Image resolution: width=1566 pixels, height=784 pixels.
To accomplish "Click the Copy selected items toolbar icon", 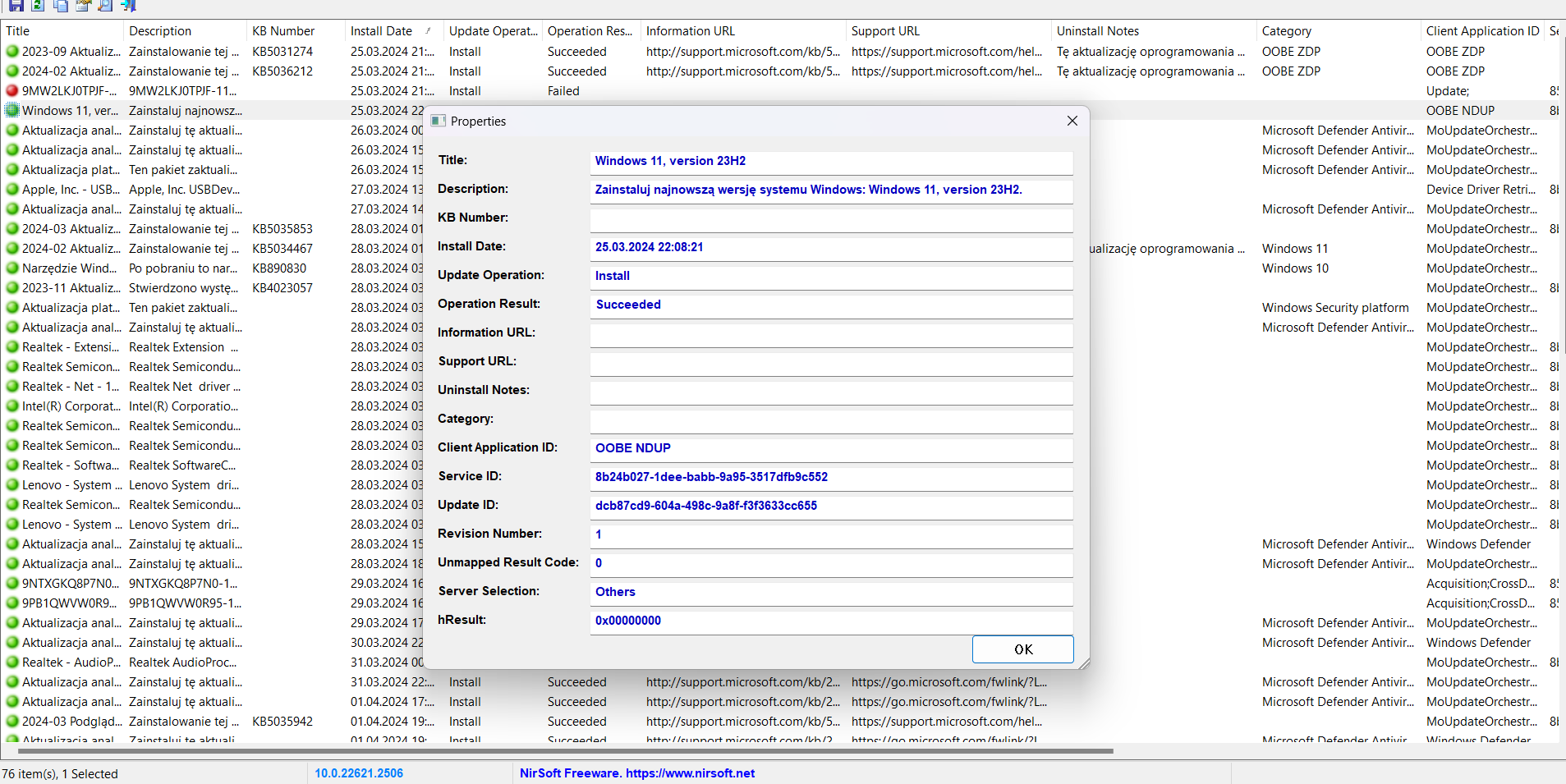I will point(61,5).
